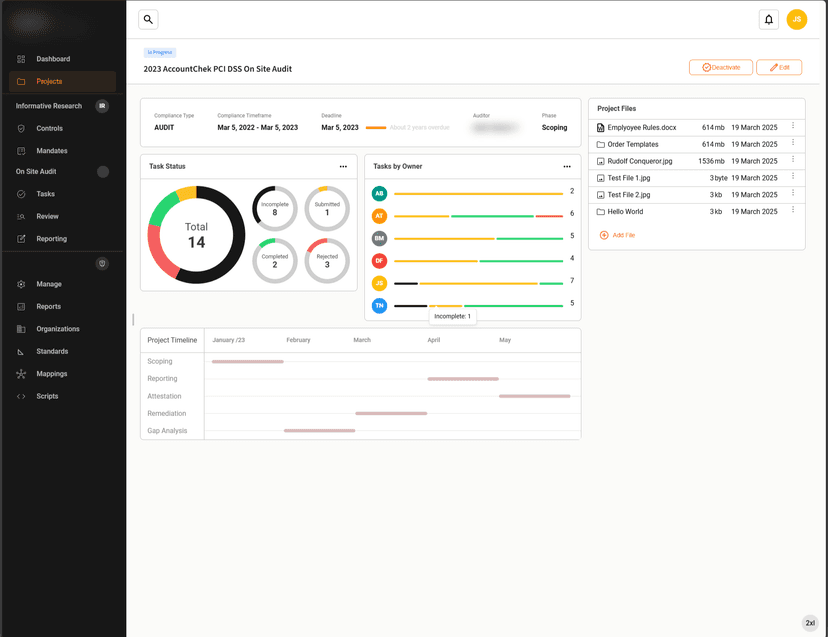Select the Rejected donut chart
The image size is (828, 637).
pyautogui.click(x=327, y=260)
